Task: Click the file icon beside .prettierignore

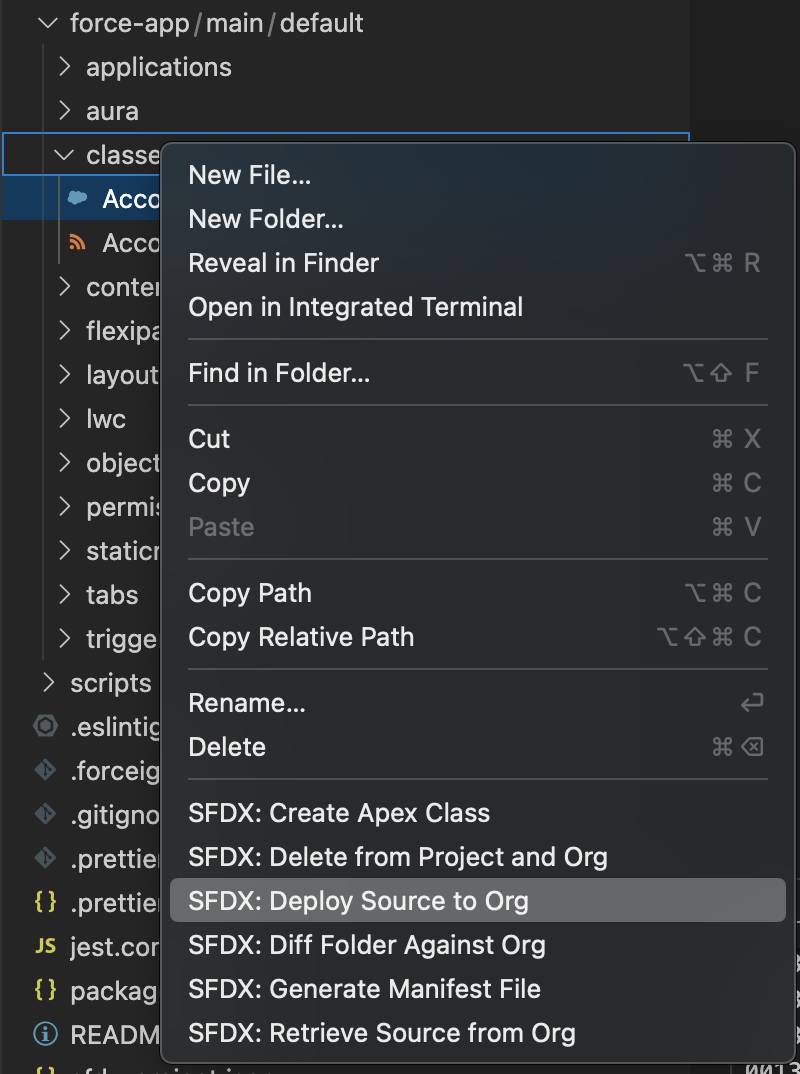Action: coord(44,859)
